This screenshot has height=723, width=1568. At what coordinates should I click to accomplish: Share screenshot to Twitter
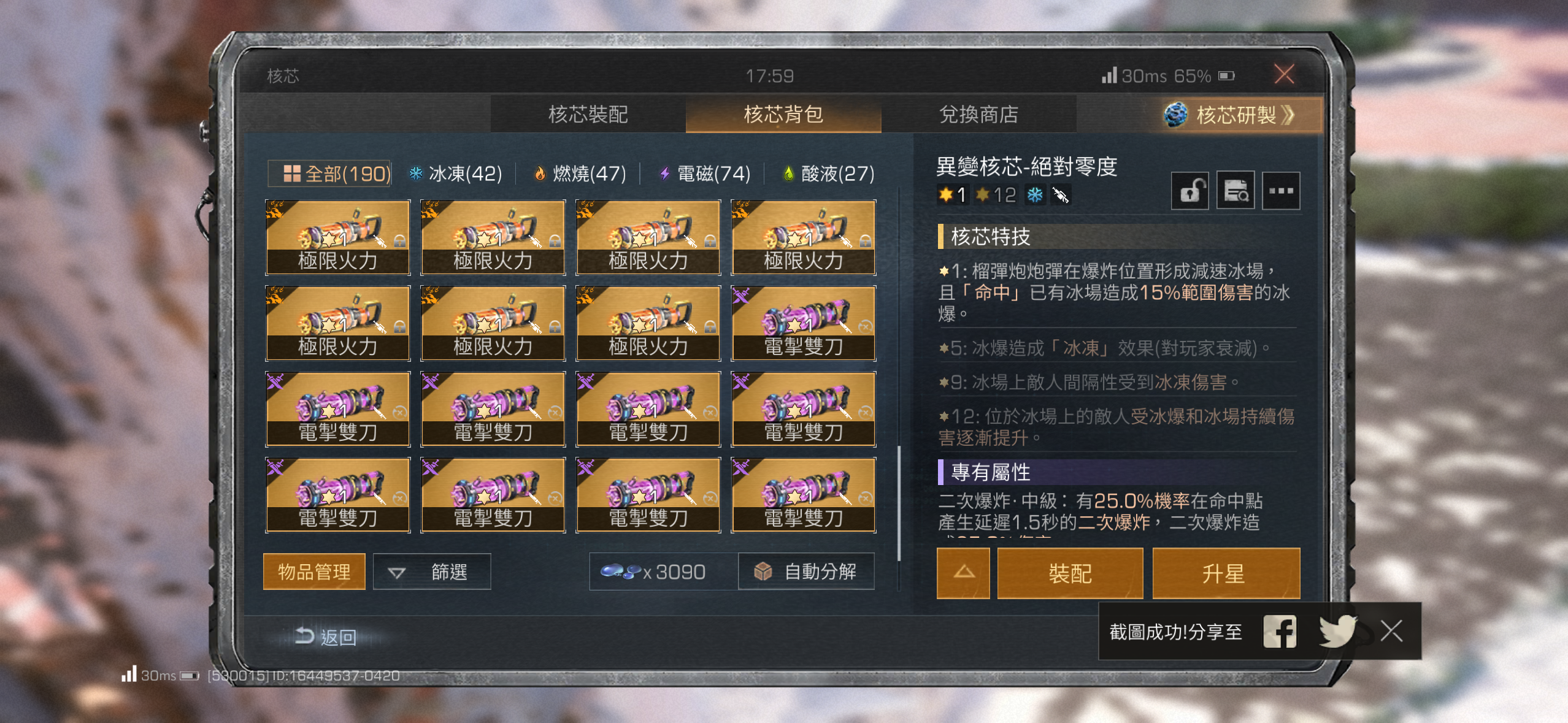(1339, 631)
